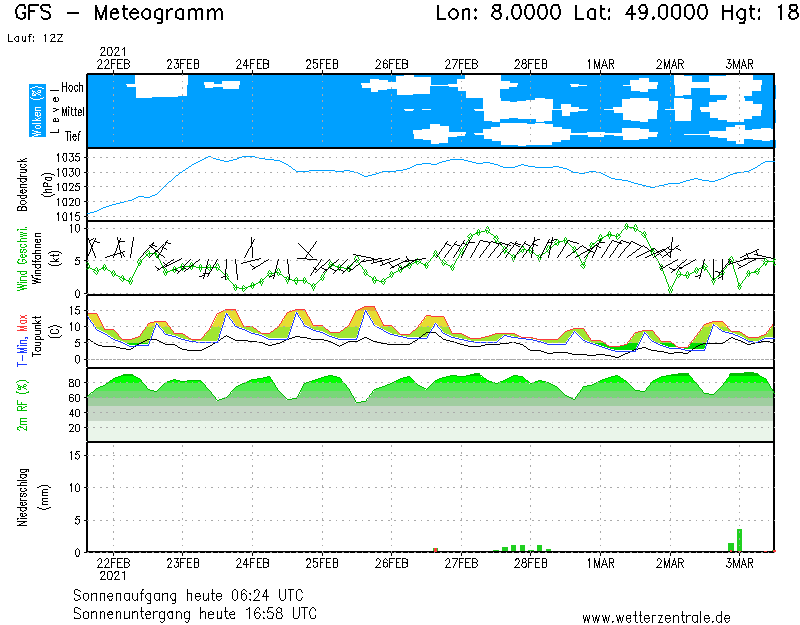Image resolution: width=800 pixels, height=625 pixels.
Task: Select the 1MAR marker above the cloud panel
Action: coord(600,64)
